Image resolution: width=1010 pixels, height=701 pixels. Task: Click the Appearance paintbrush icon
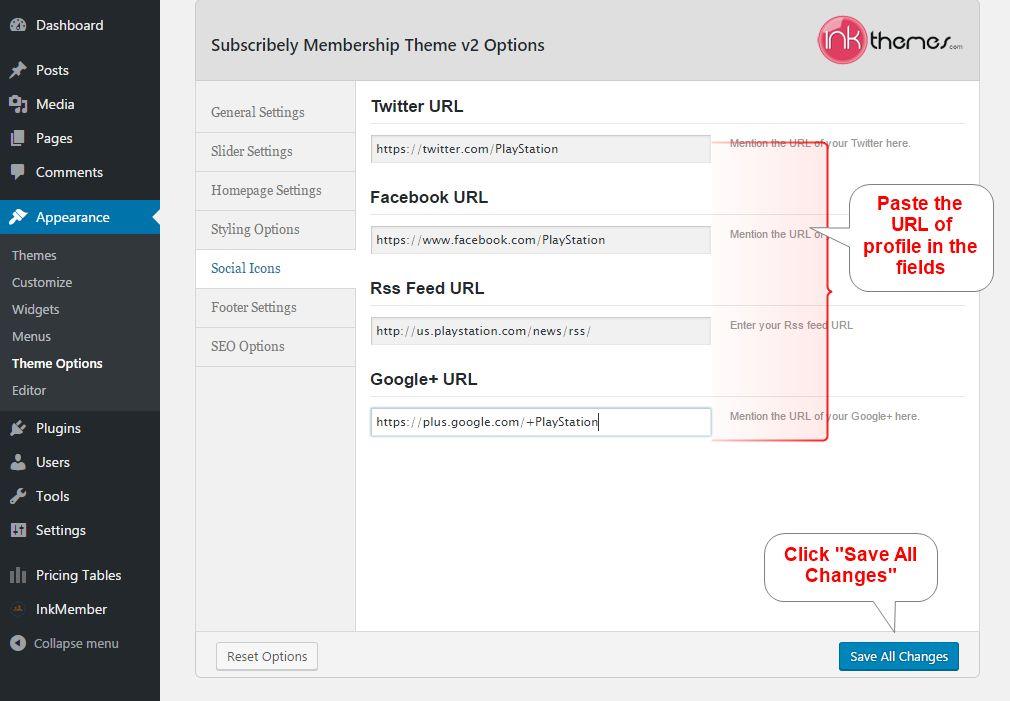[x=18, y=217]
